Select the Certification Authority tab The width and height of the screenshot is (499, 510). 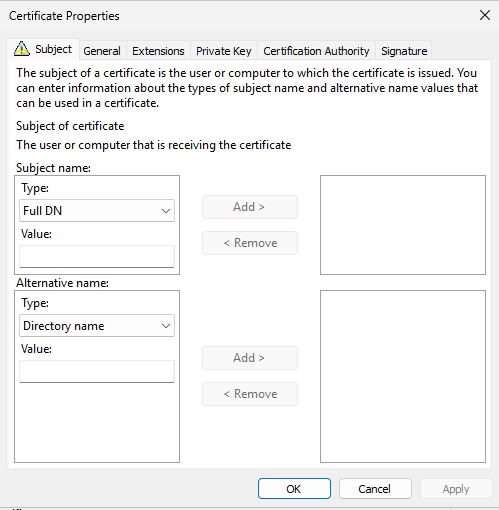pos(316,51)
